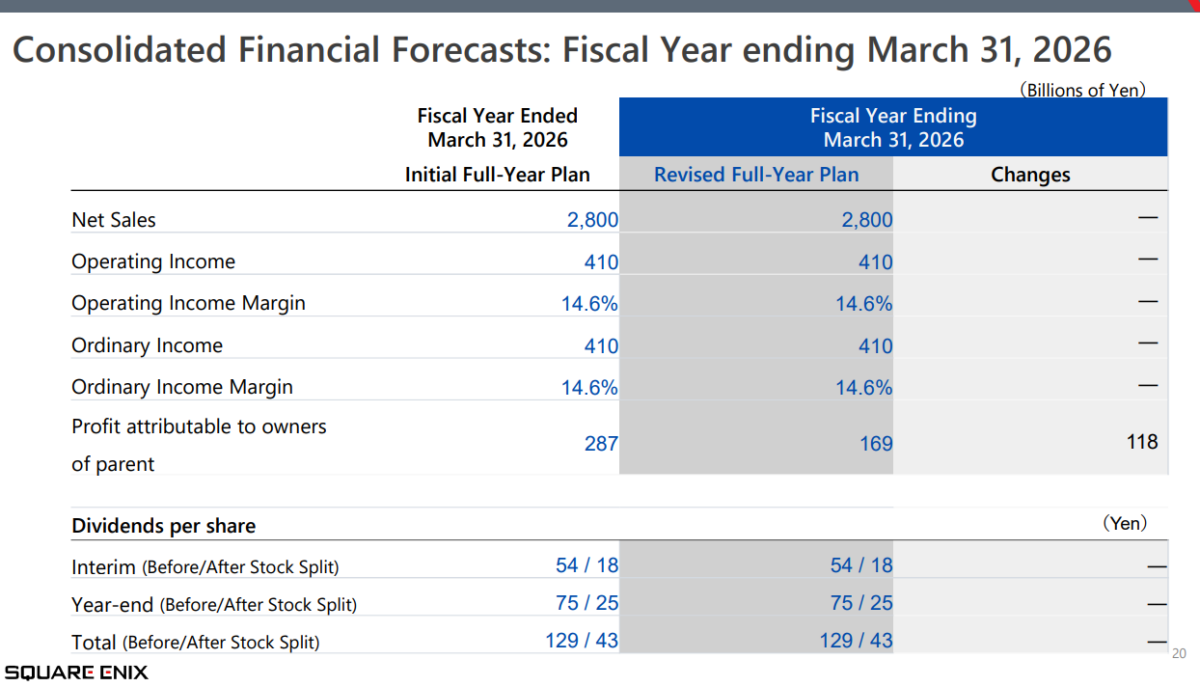Click the Square Enix logo
1200x687 pixels.
76,672
